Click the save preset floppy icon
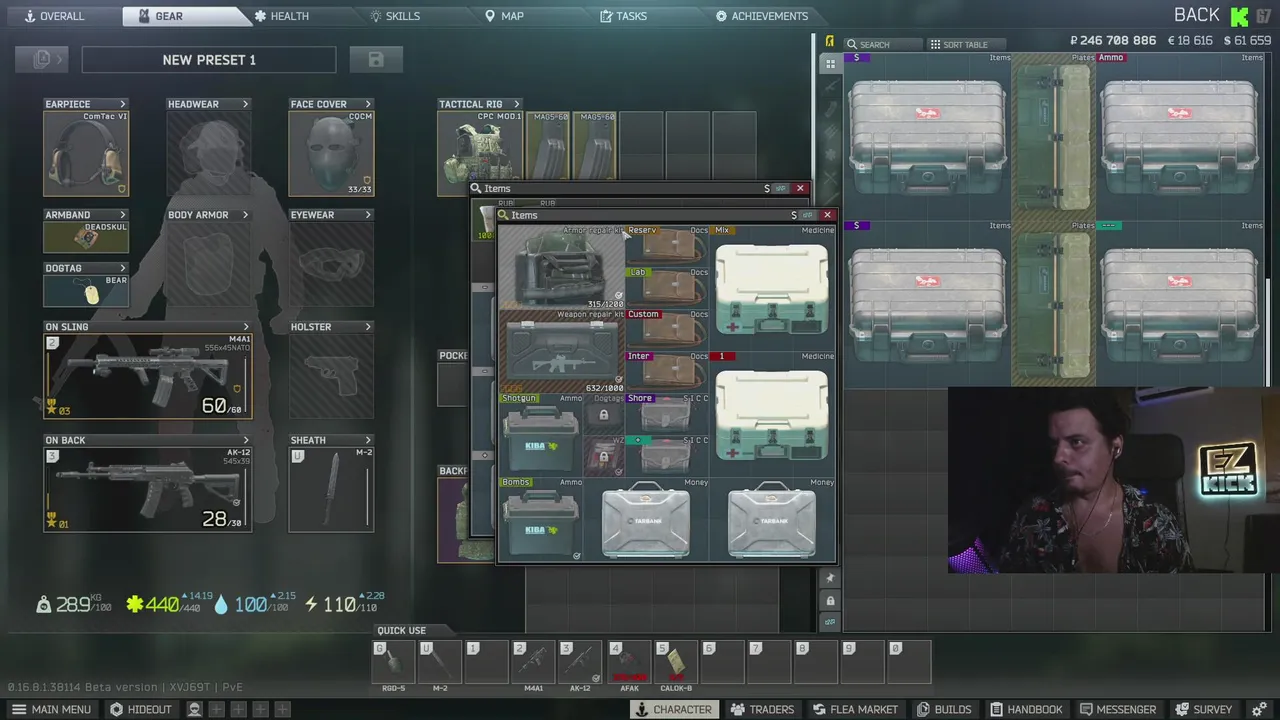This screenshot has height=720, width=1280. tap(376, 60)
